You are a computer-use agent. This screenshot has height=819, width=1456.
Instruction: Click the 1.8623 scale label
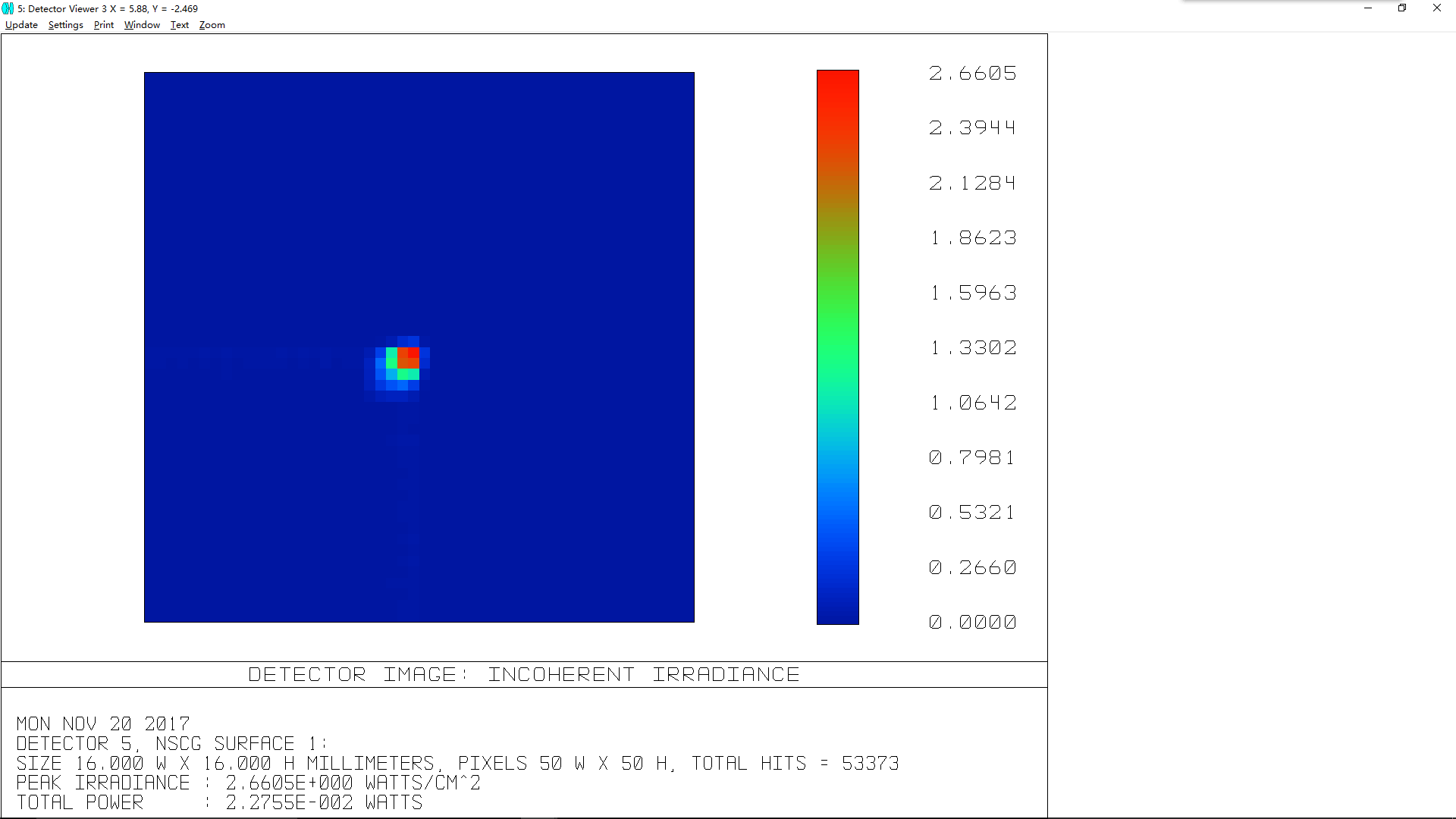pos(972,238)
